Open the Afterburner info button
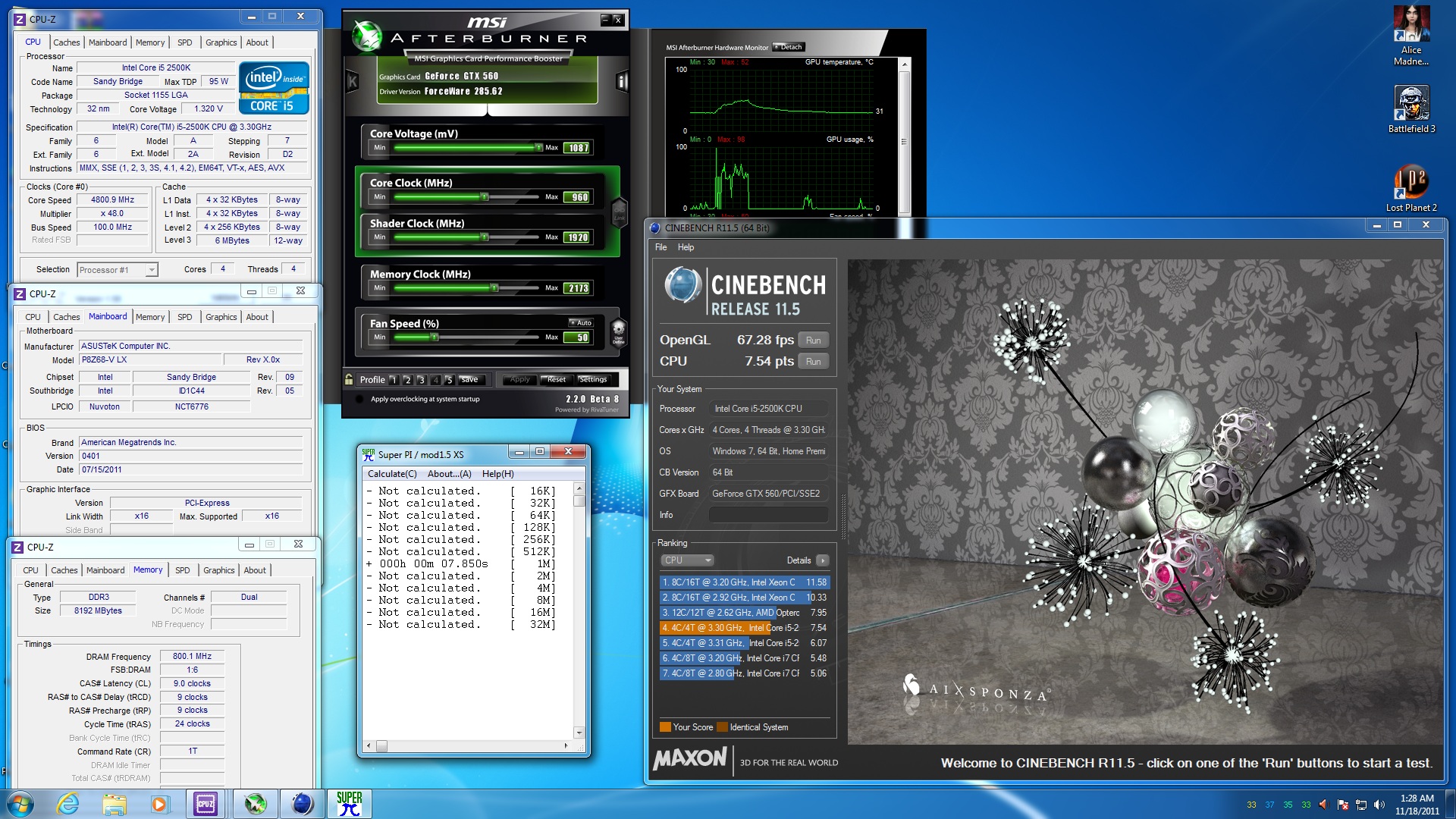This screenshot has width=1456, height=819. tap(622, 81)
